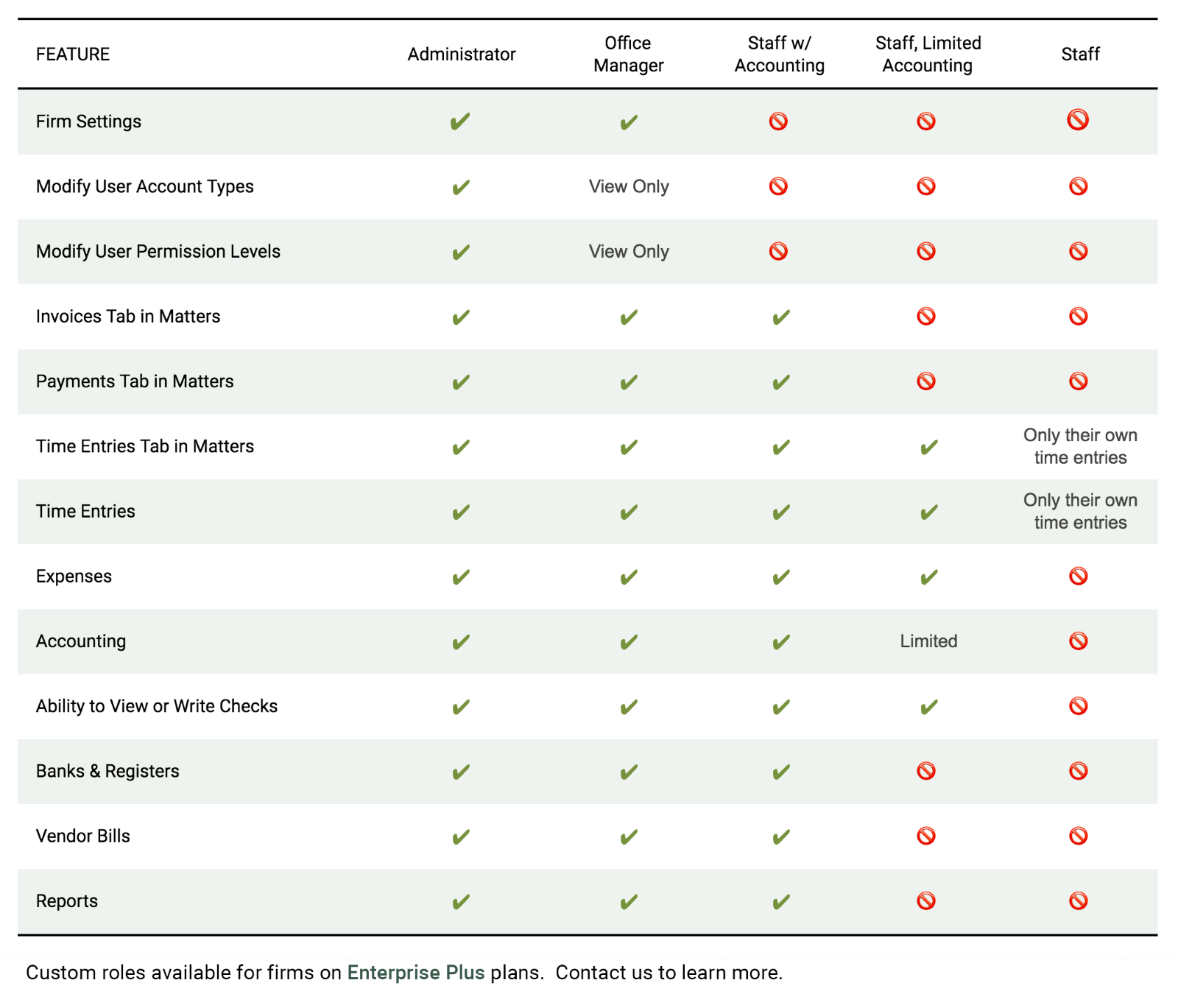Click the FEATURE column header
1178x1008 pixels.
tap(73, 54)
